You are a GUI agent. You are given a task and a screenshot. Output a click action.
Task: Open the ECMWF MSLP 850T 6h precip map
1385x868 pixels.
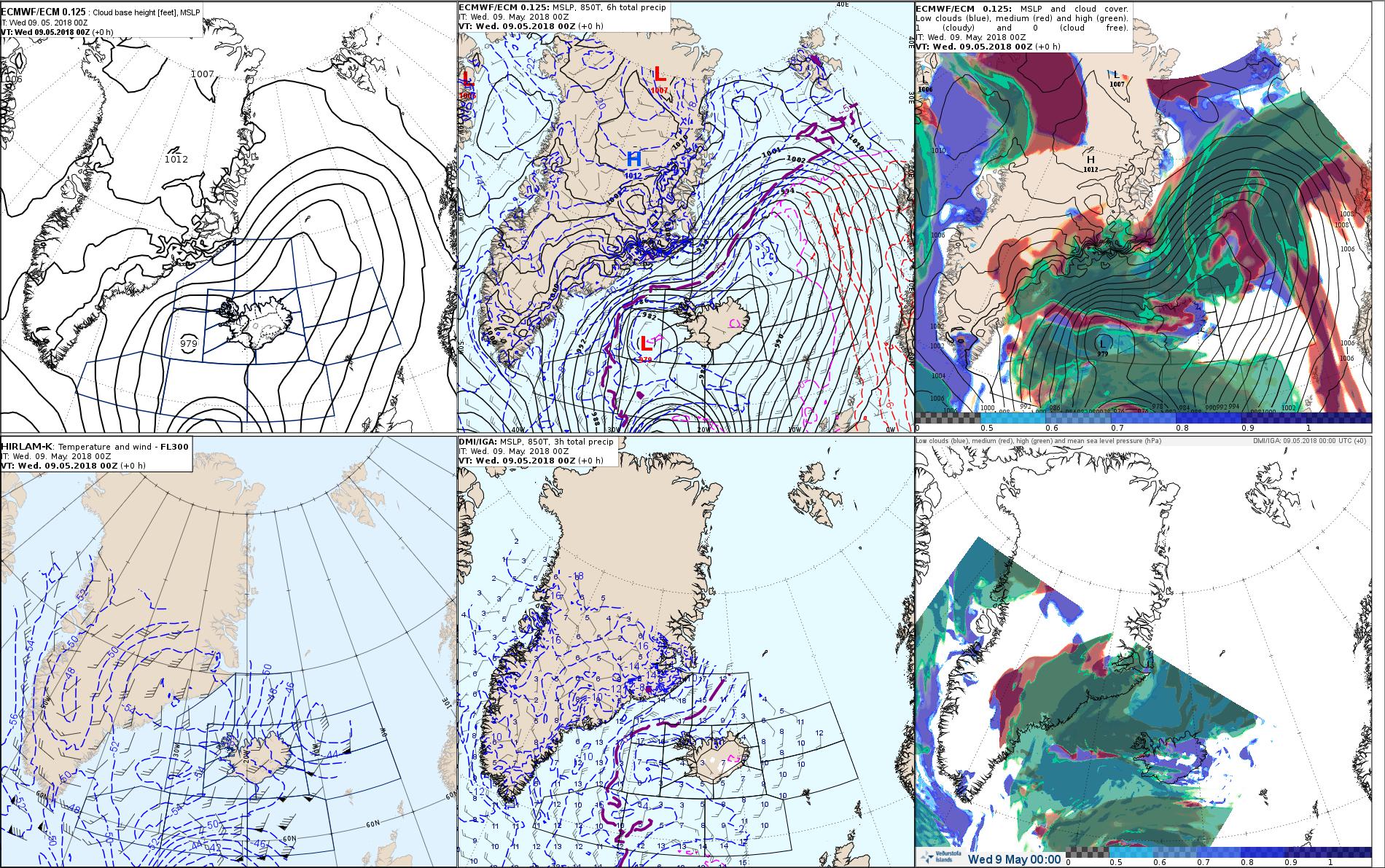(x=685, y=216)
